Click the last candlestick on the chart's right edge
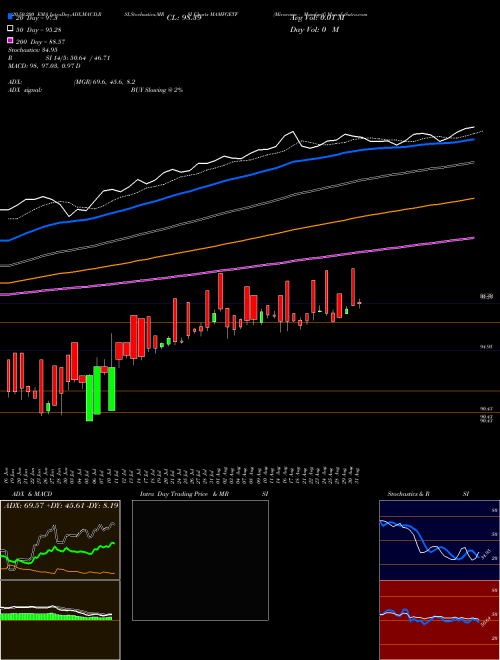Image resolution: width=500 pixels, height=660 pixels. click(x=359, y=303)
